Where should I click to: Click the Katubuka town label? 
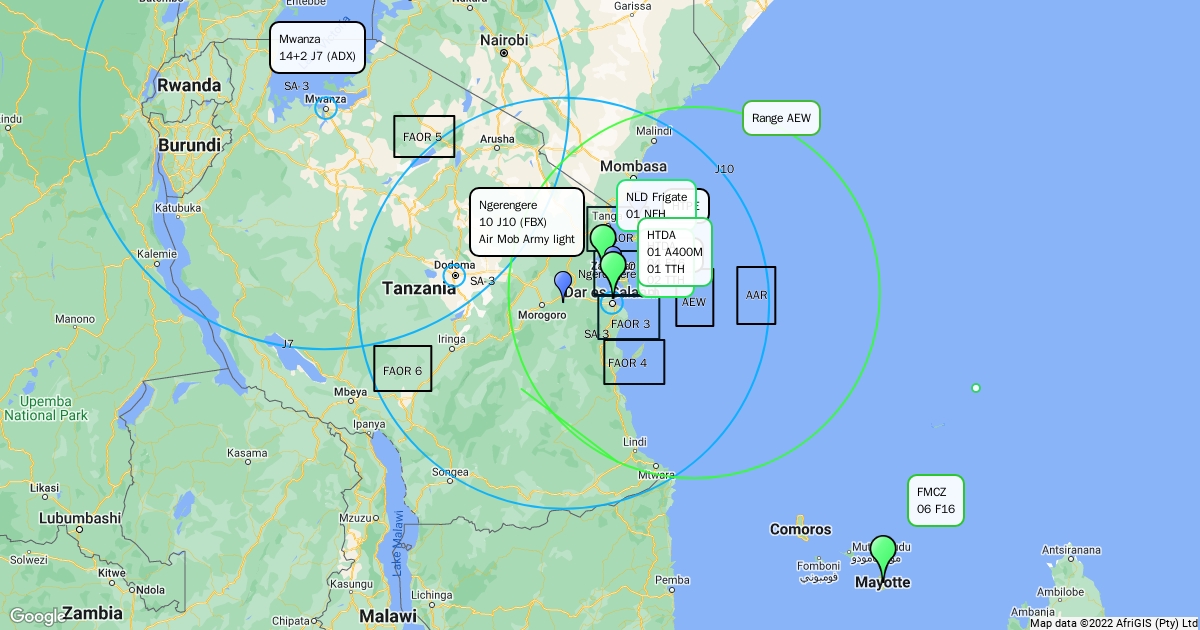[x=178, y=208]
